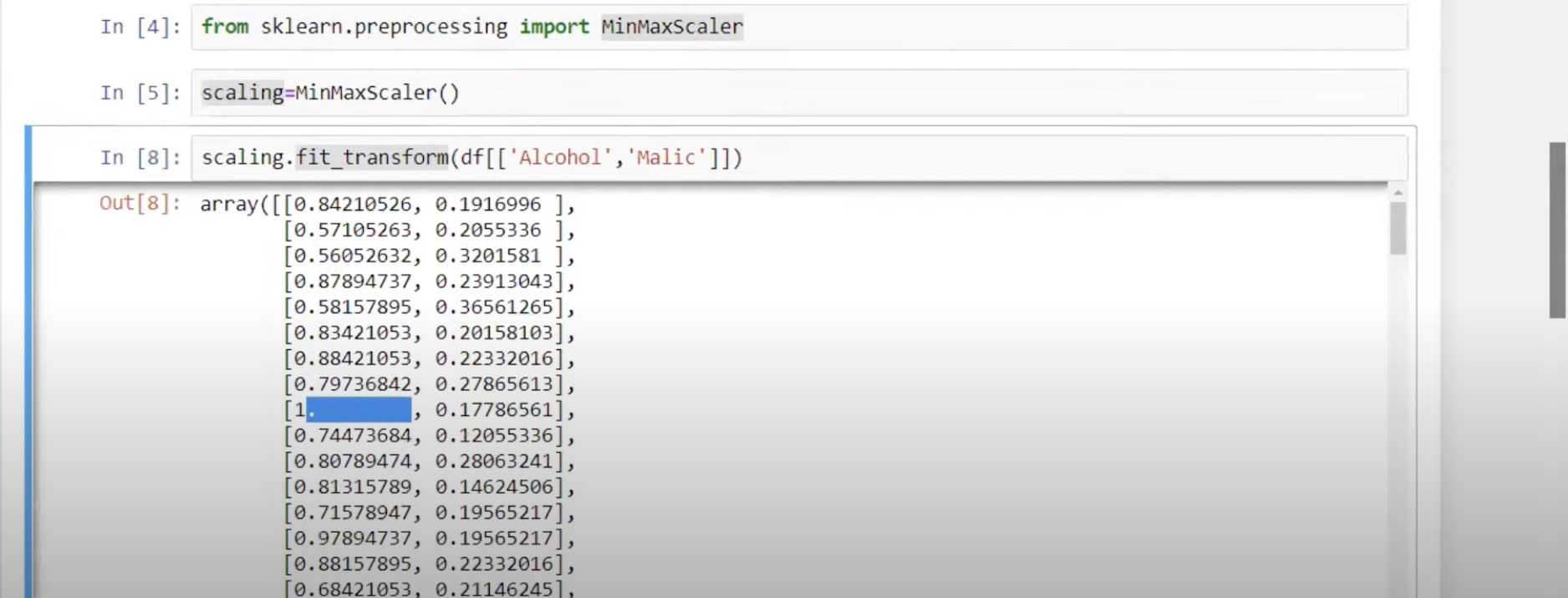Click the value 0.71578947 in the output
Screen dimensions: 1568x598
(x=353, y=513)
